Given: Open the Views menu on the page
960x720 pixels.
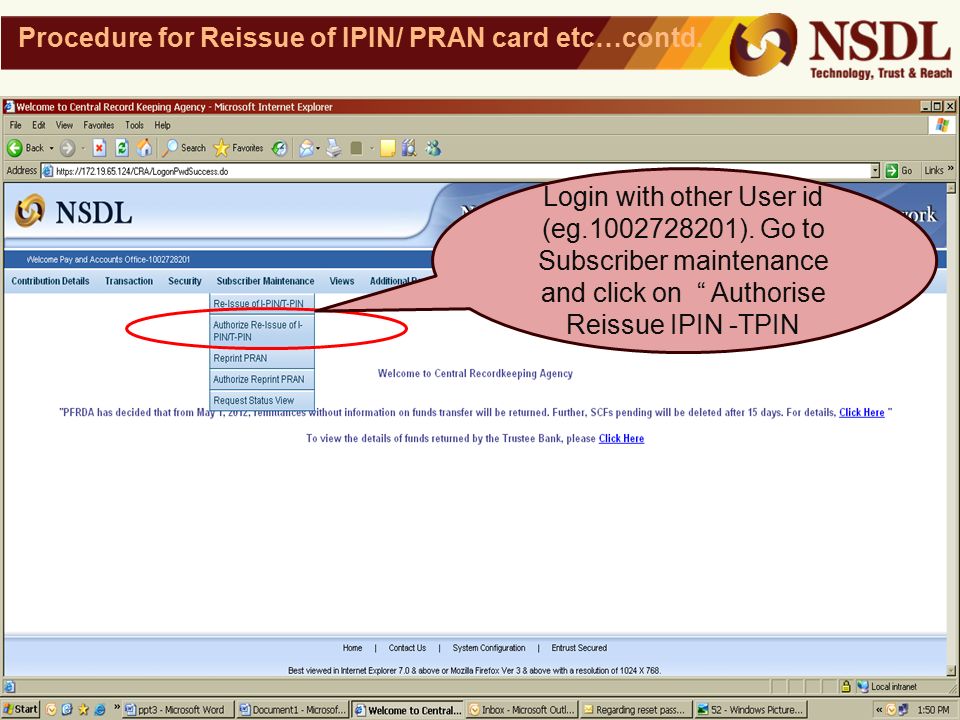Looking at the screenshot, I should pyautogui.click(x=342, y=281).
